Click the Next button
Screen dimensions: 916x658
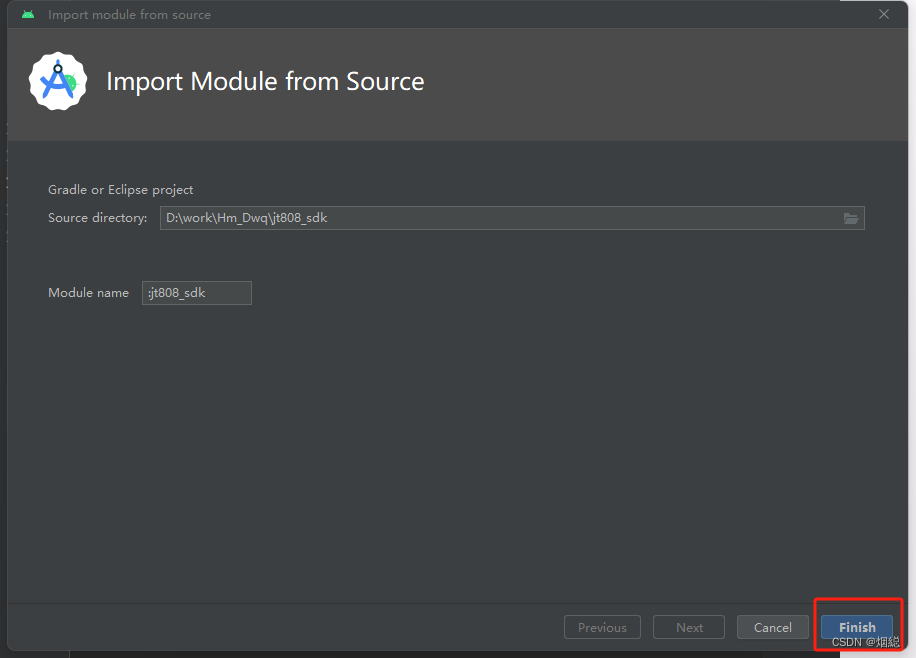(688, 627)
